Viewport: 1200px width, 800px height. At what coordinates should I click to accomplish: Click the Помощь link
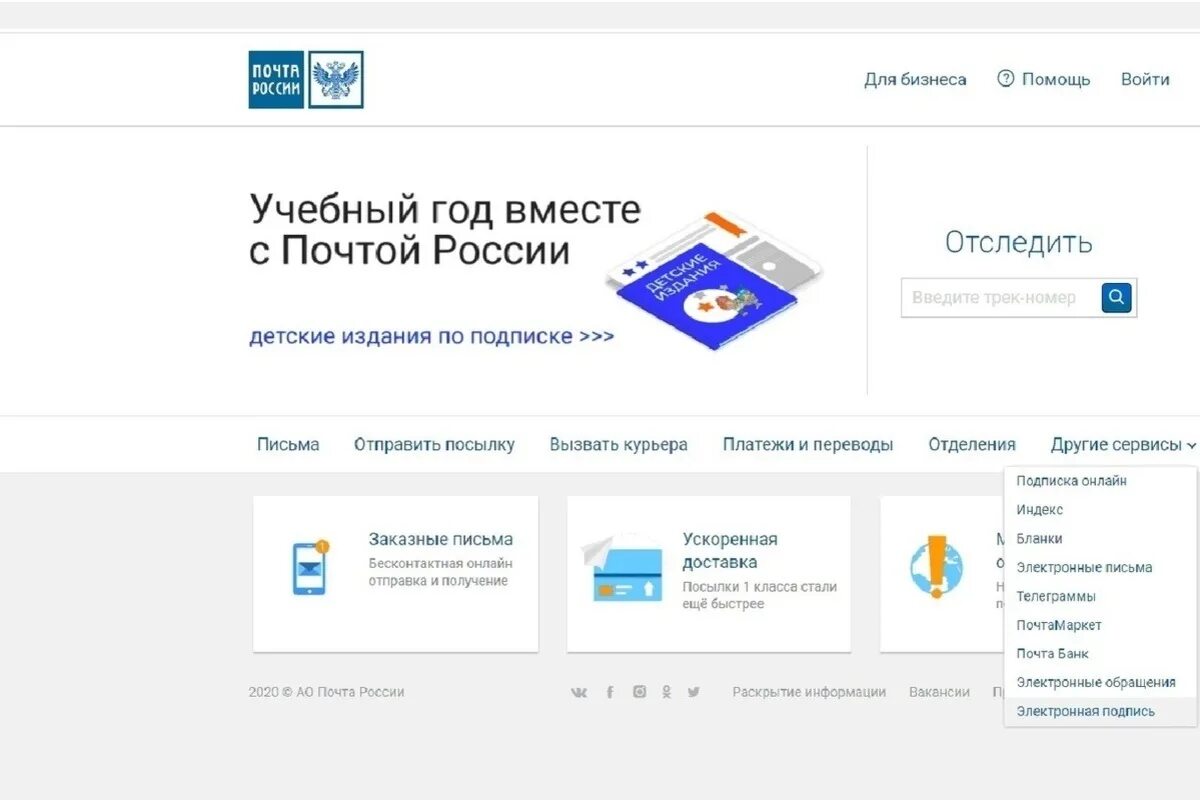[x=1056, y=79]
